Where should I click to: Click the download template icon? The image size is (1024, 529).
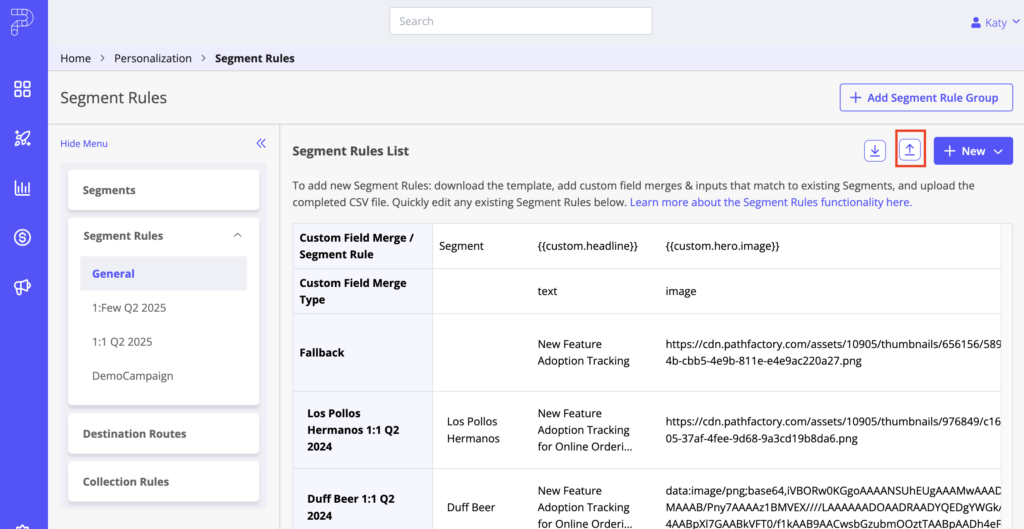click(x=874, y=151)
